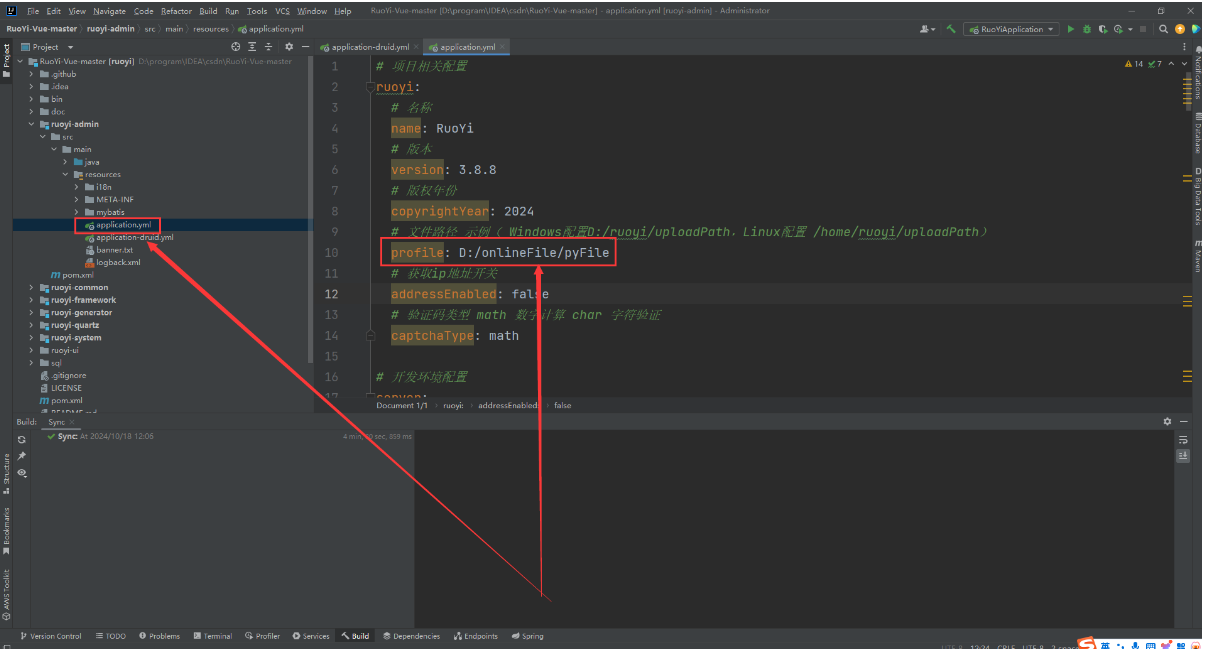This screenshot has width=1211, height=649.
Task: Expand the ruoyi-framework module
Action: (x=31, y=300)
